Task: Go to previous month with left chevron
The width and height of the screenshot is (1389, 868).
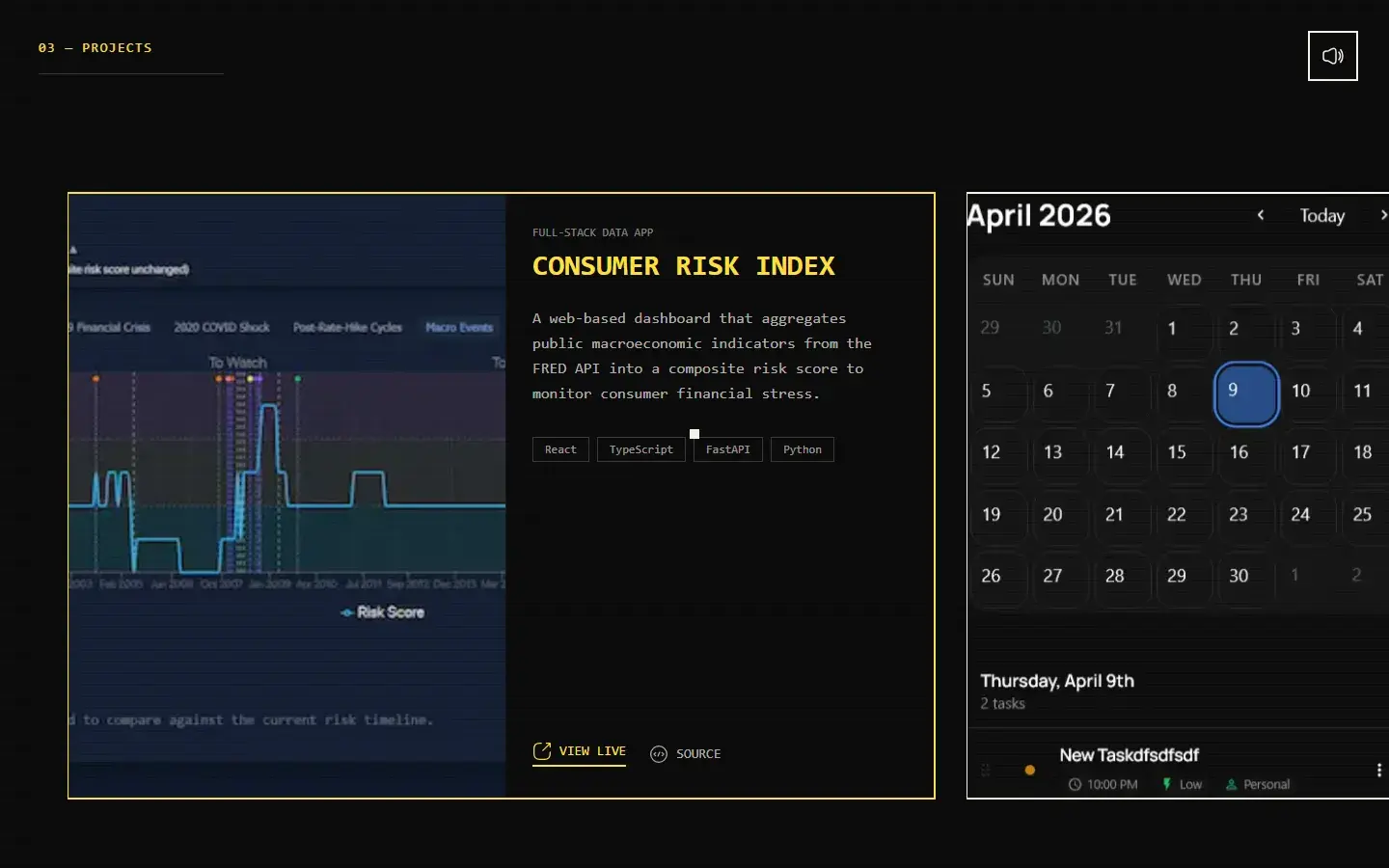Action: click(1261, 215)
